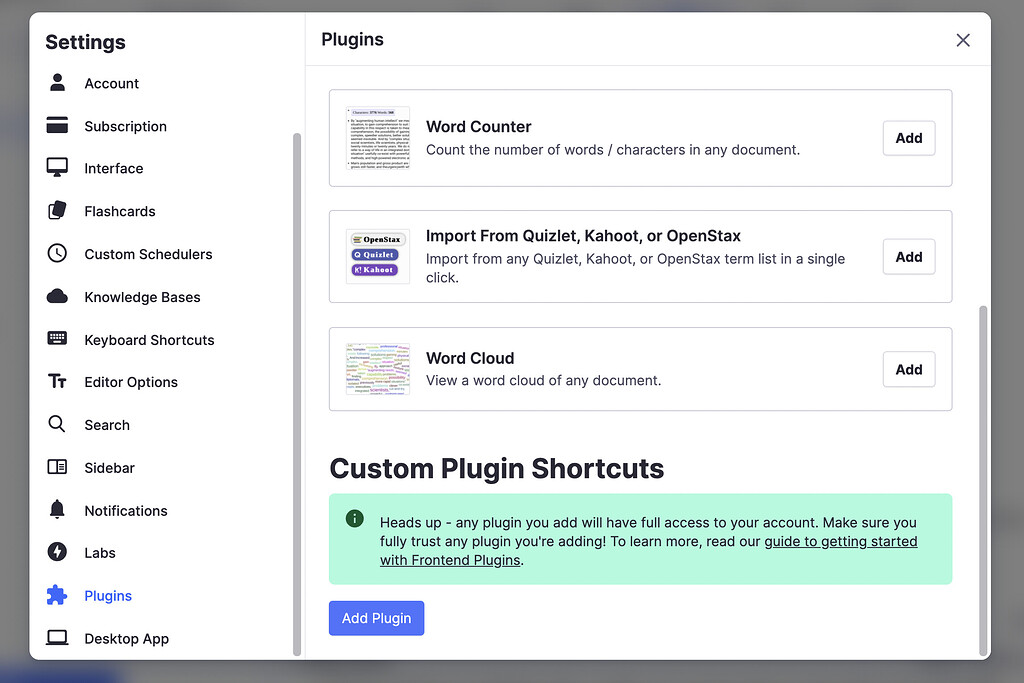Click the Plugins puzzle piece icon

(x=57, y=595)
